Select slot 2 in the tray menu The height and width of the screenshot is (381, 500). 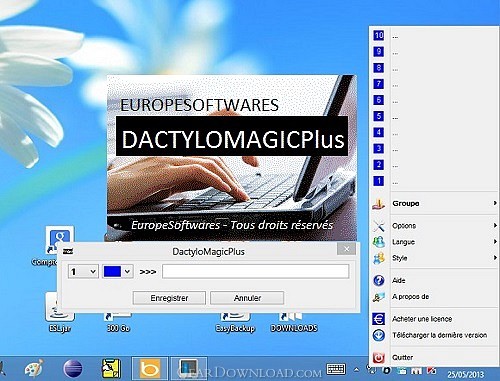433,165
